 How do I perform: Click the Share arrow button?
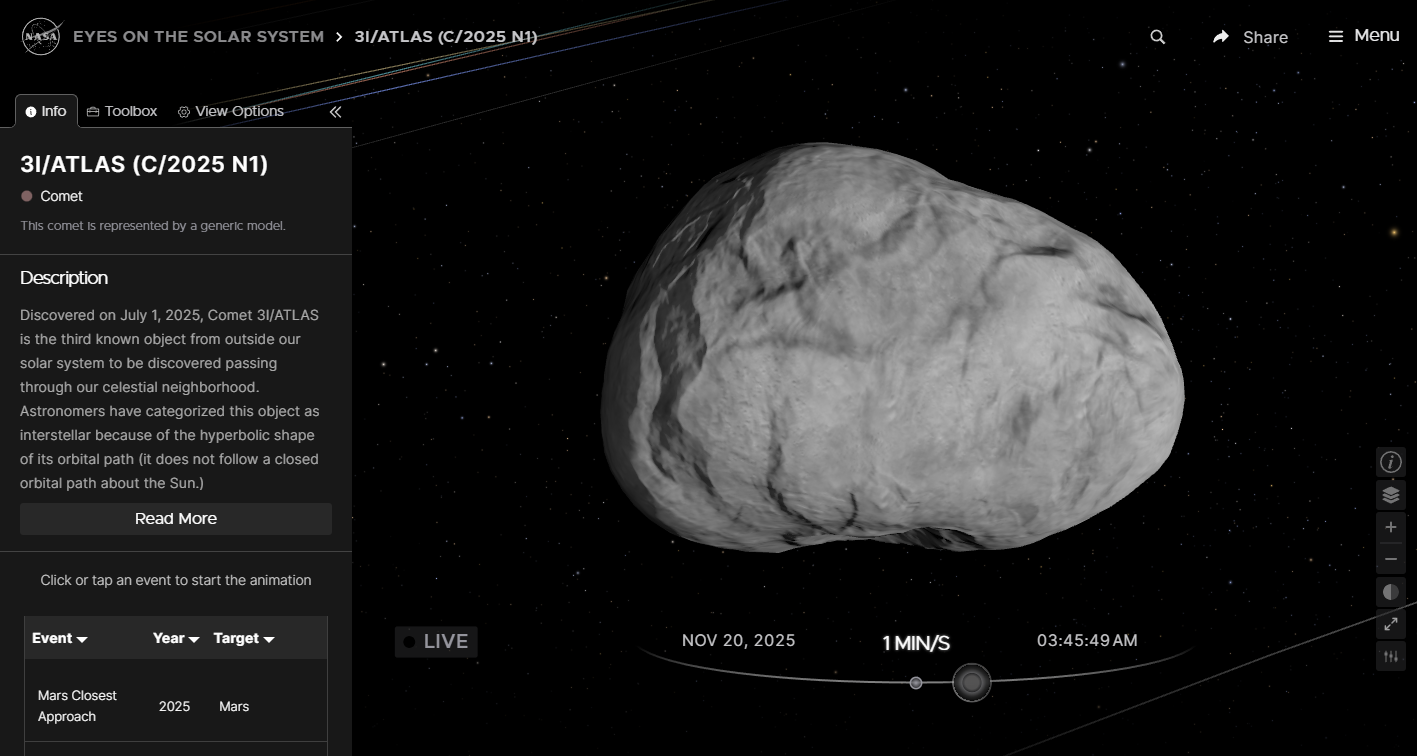click(x=1250, y=37)
